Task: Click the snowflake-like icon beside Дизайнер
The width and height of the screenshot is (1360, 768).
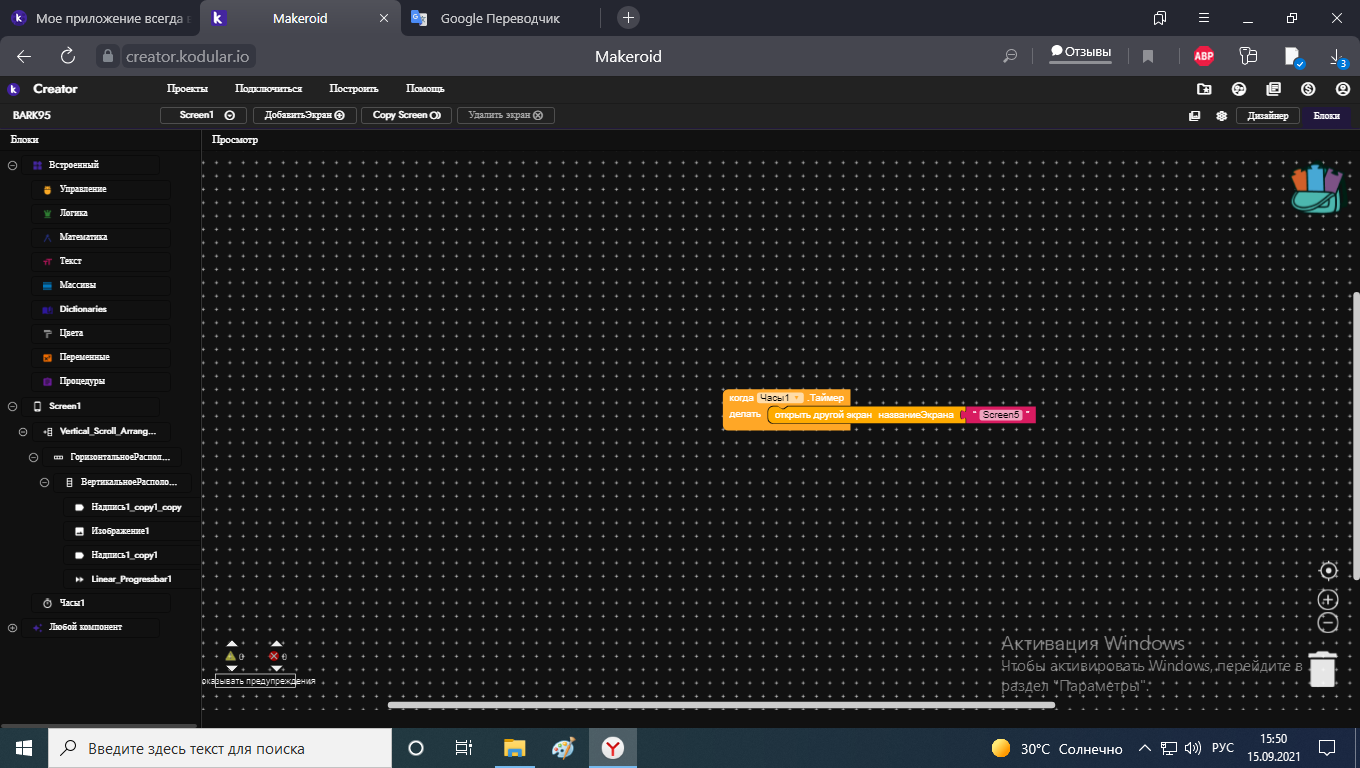Action: (x=1221, y=116)
